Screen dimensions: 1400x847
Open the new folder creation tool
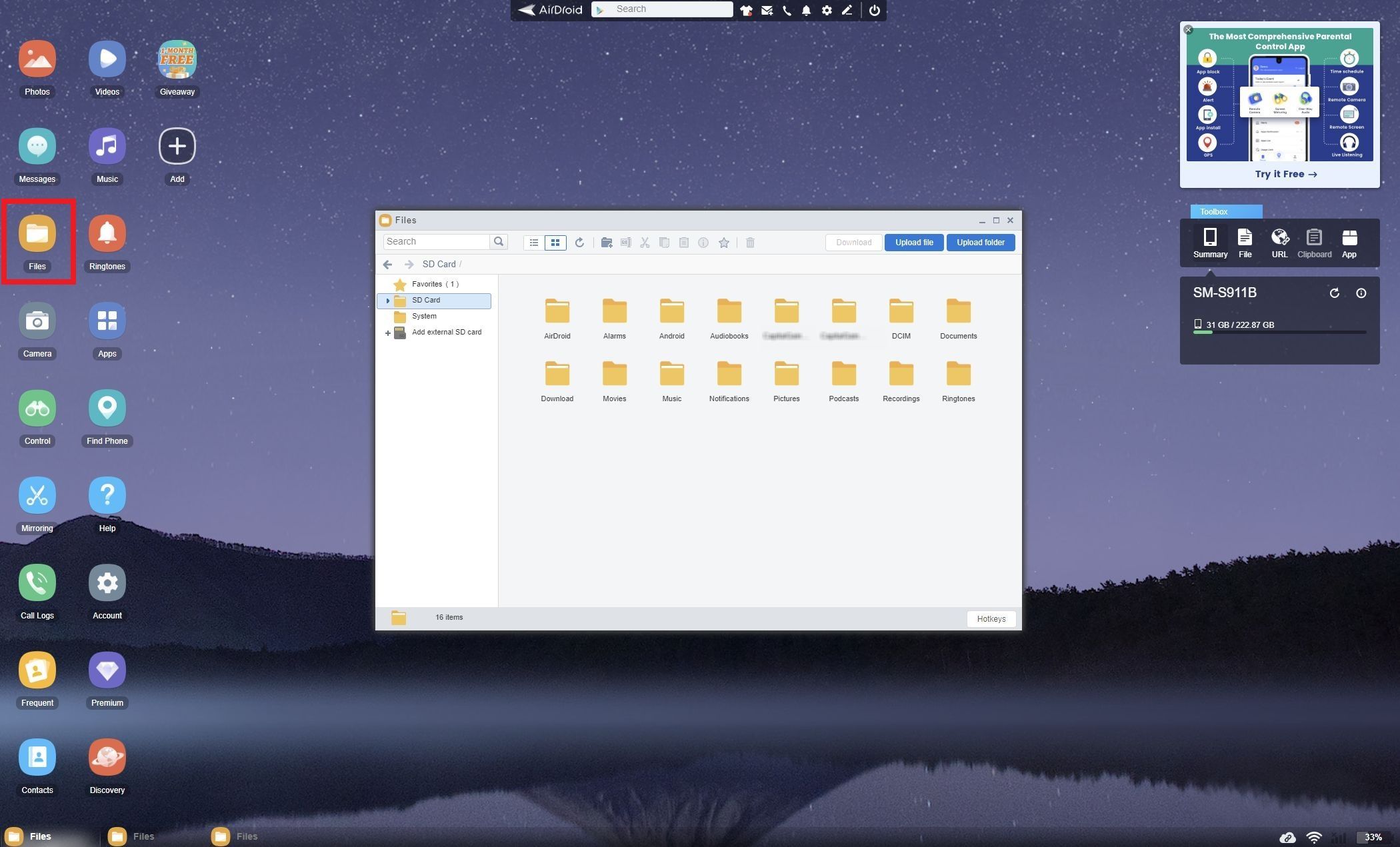coord(606,242)
